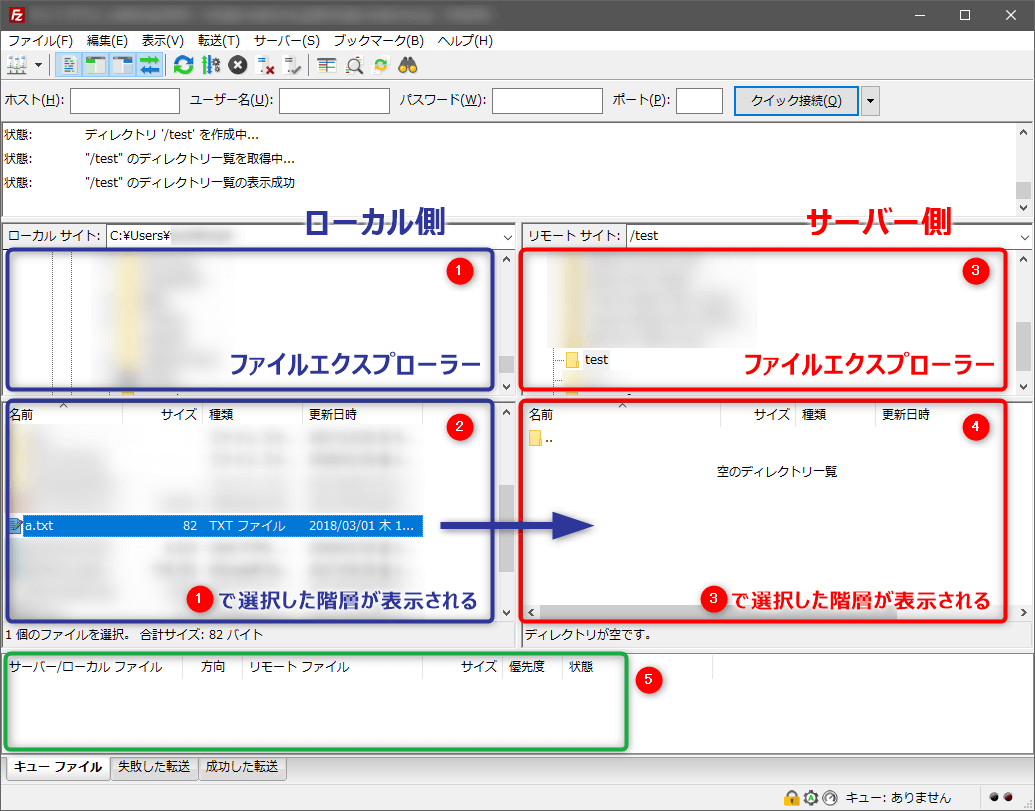Open the Site Manager icon
Viewport: 1035px width, 811px height.
click(x=17, y=65)
